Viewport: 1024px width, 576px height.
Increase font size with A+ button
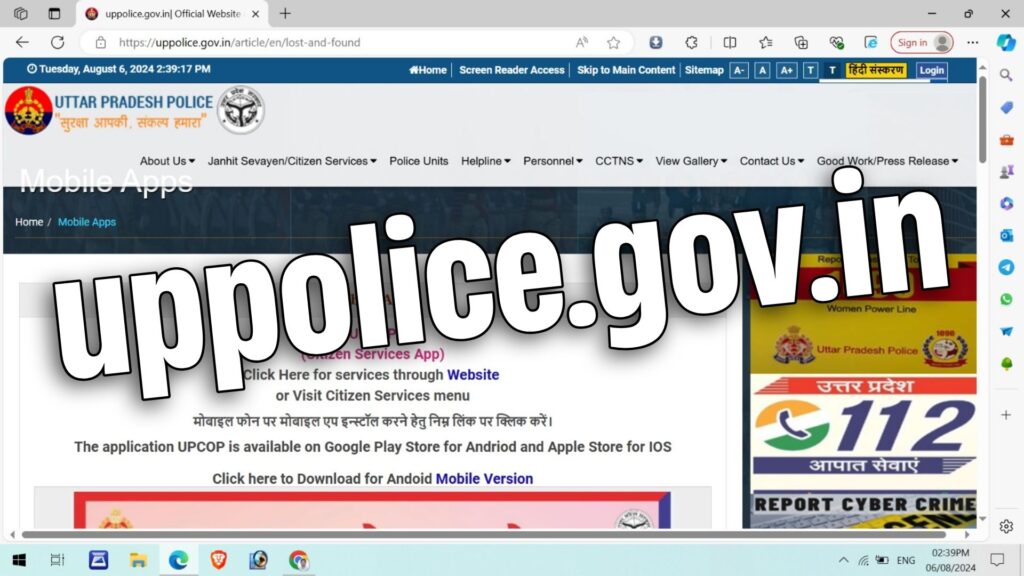[x=786, y=70]
